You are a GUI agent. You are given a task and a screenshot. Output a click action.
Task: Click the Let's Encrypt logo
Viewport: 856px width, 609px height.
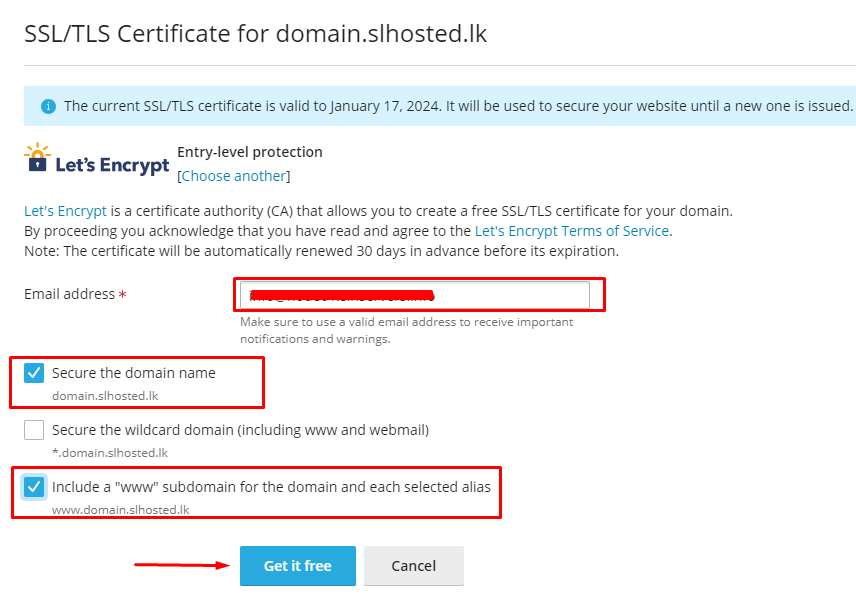(96, 160)
